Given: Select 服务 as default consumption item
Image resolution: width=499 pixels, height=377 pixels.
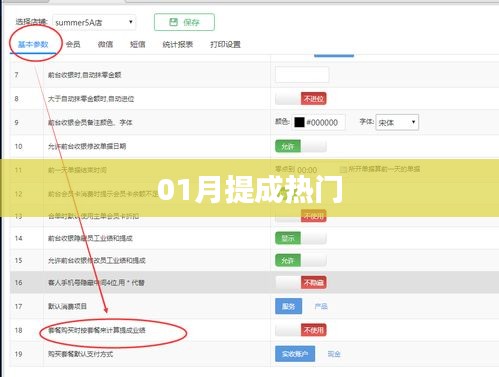Looking at the screenshot, I should point(289,306).
